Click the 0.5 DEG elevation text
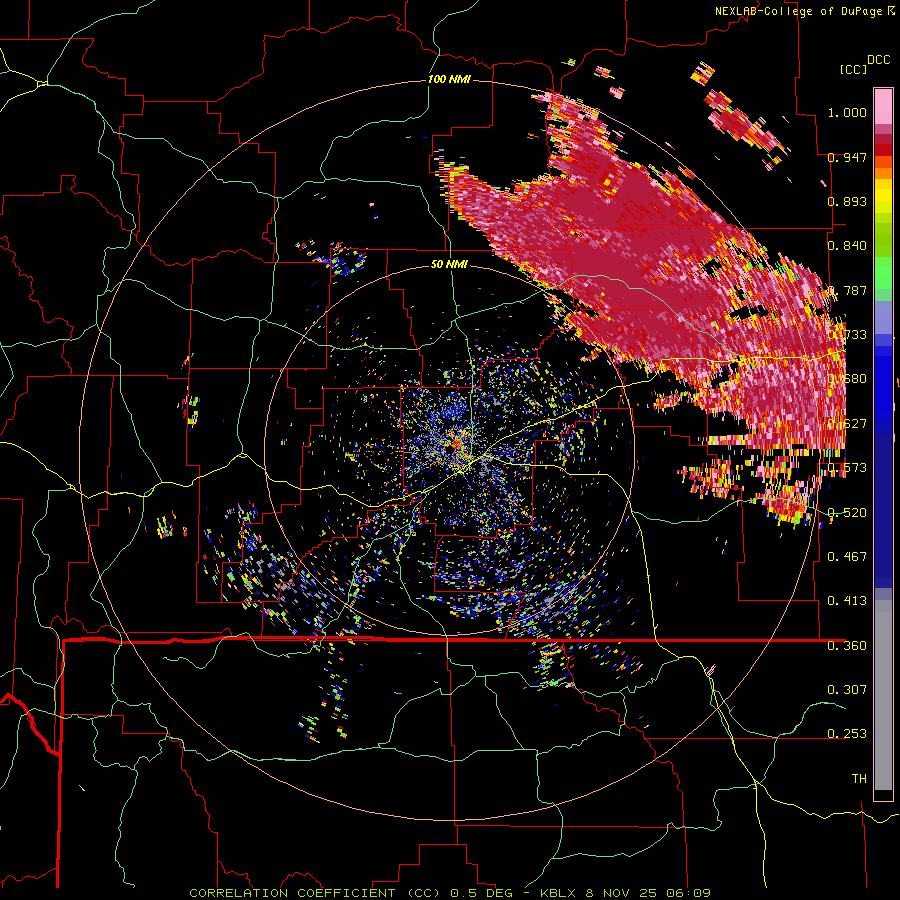Image resolution: width=900 pixels, height=900 pixels. [x=481, y=893]
